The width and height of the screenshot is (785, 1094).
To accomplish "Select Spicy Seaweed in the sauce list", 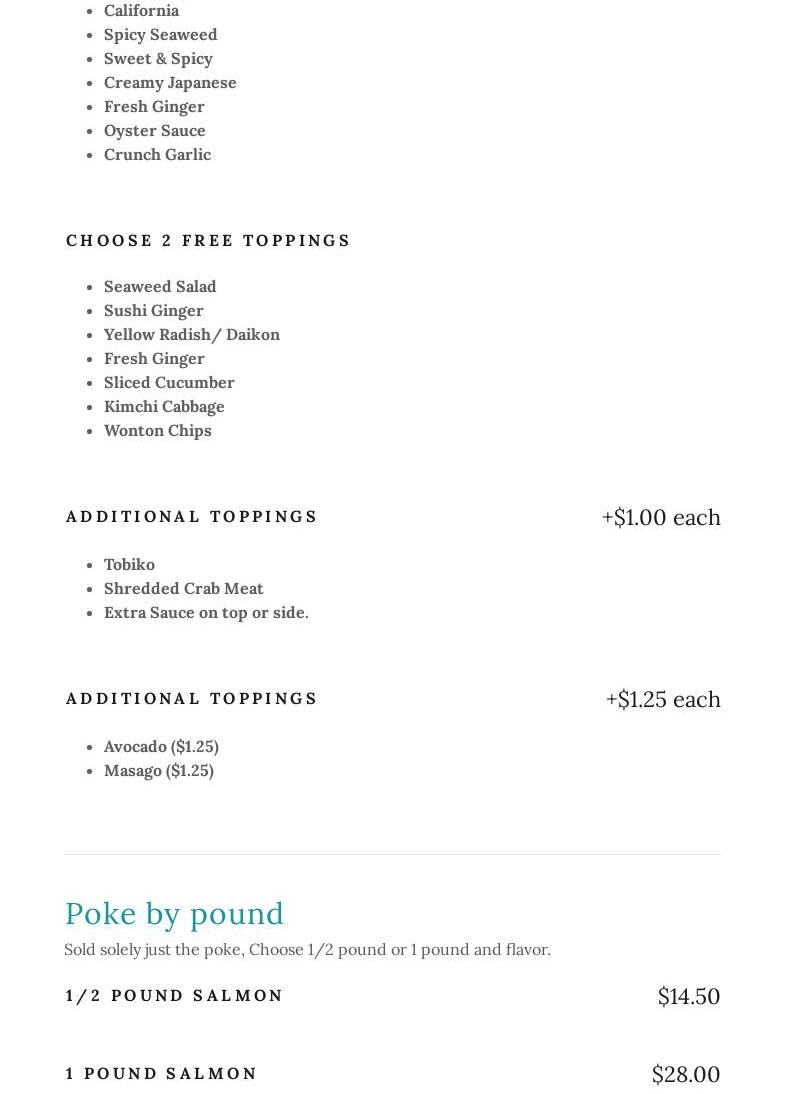I will (160, 34).
